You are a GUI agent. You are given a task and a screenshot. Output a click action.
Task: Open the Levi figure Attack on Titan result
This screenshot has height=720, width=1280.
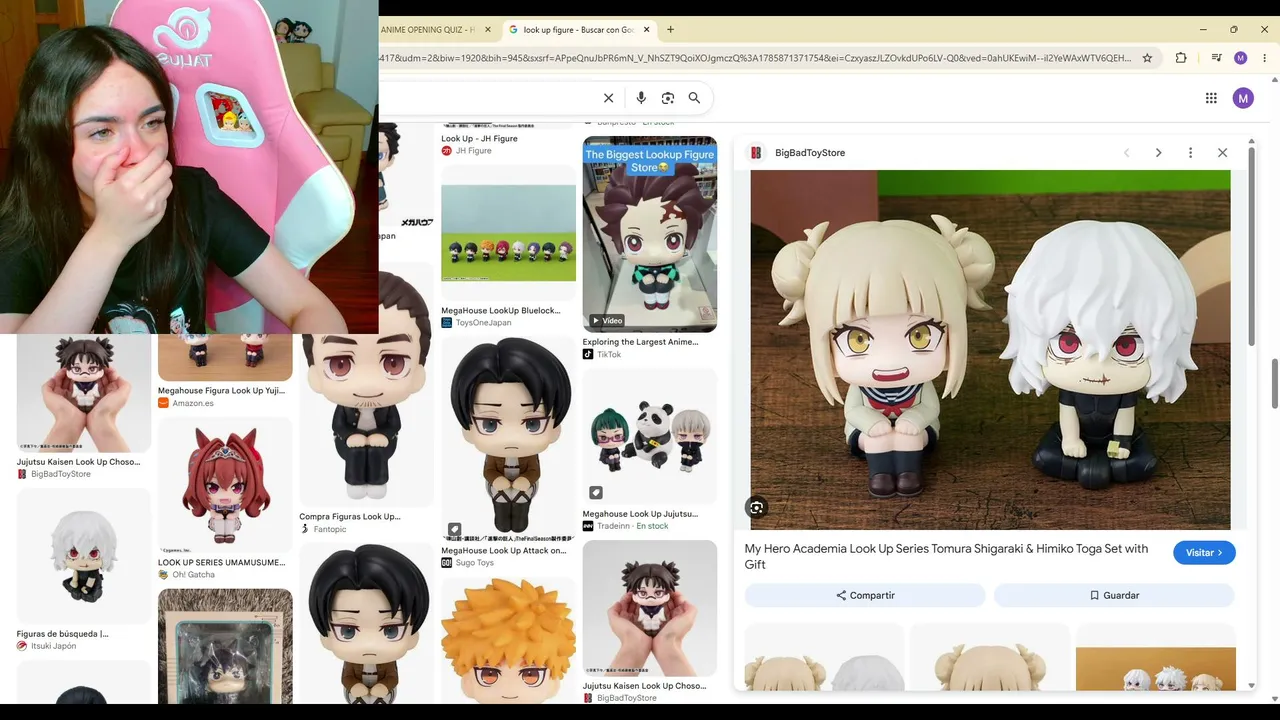coord(509,438)
